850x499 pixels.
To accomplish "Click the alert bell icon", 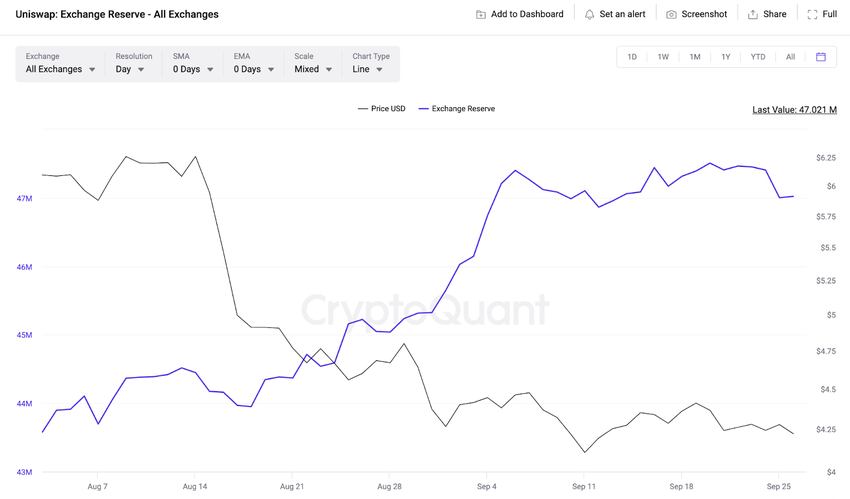I will pyautogui.click(x=589, y=15).
